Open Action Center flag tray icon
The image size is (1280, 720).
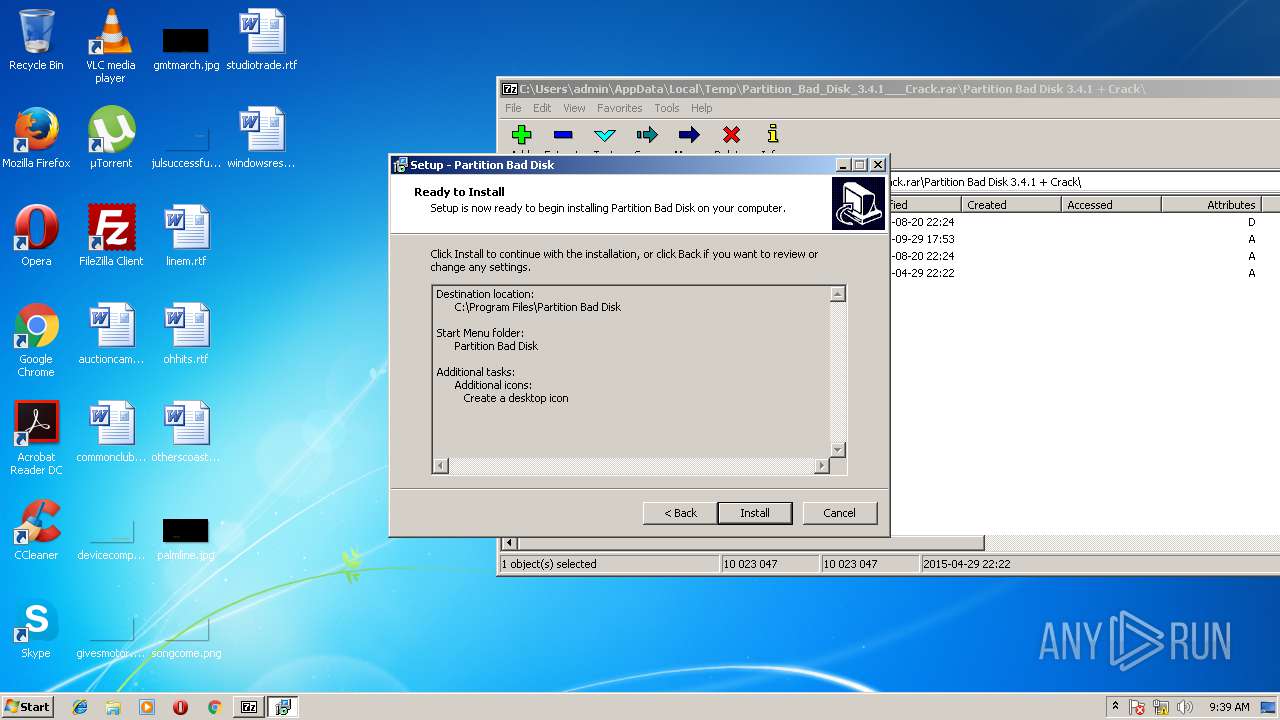pyautogui.click(x=1137, y=707)
